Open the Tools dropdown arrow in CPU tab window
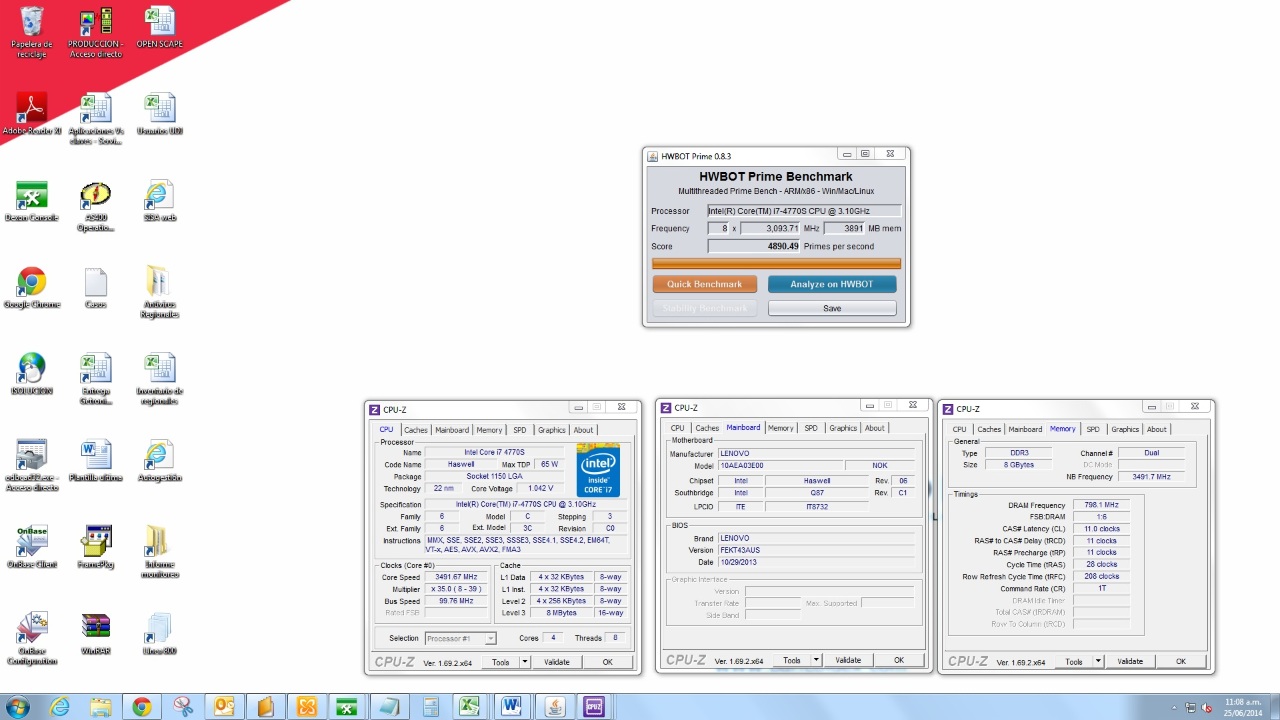 click(523, 662)
